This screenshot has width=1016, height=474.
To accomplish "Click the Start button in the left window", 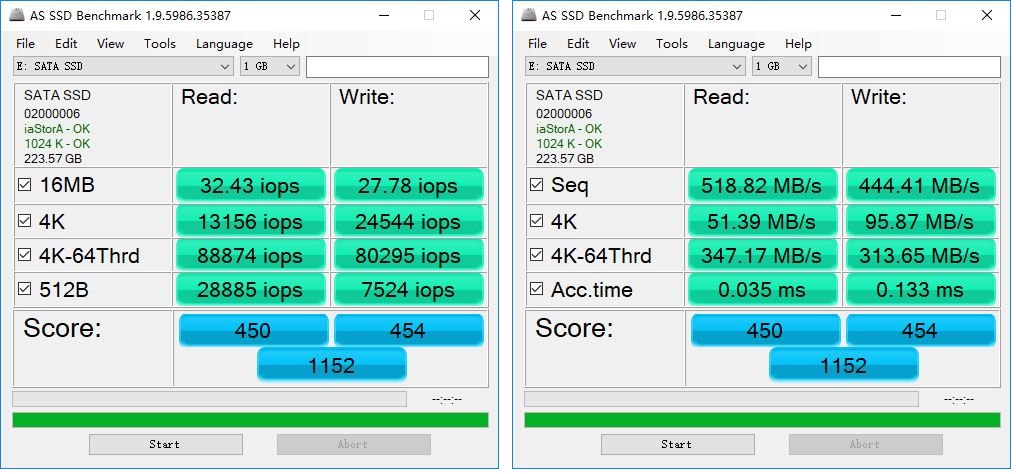I will point(166,444).
